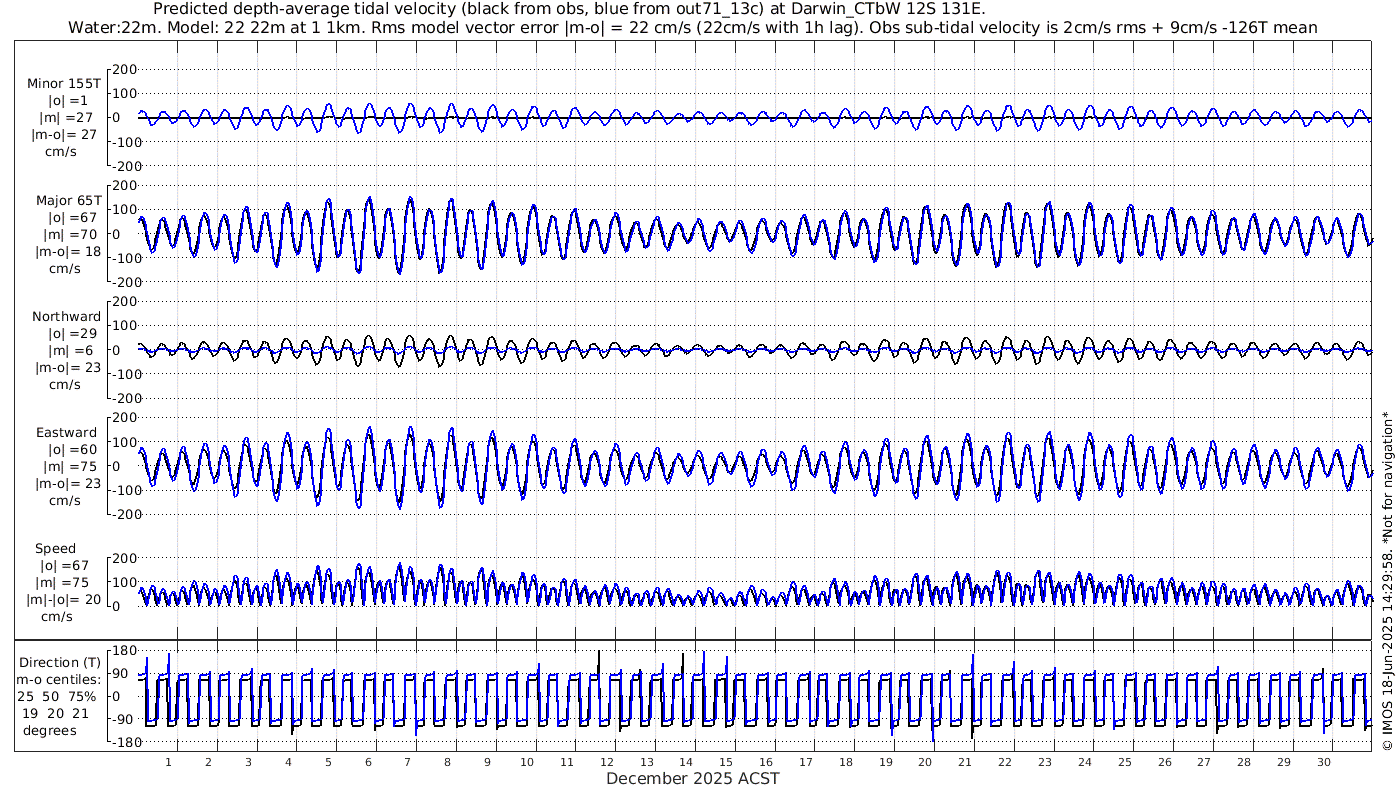Click the '|m-o|= 27' value under Minor
The image size is (1400, 800).
[64, 135]
